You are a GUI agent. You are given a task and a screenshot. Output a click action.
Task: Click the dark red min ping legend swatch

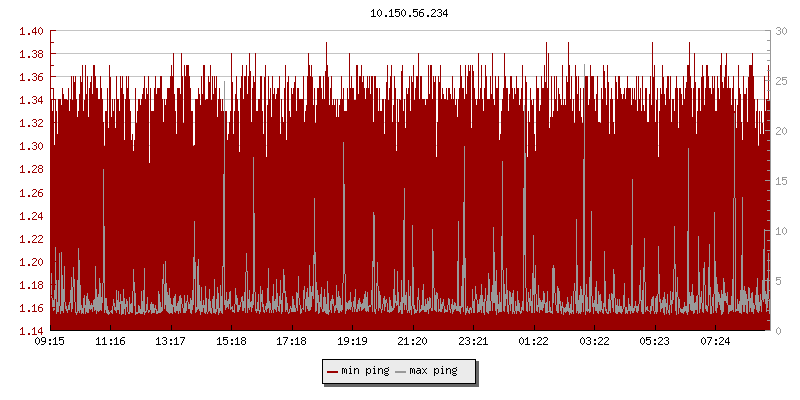332,371
